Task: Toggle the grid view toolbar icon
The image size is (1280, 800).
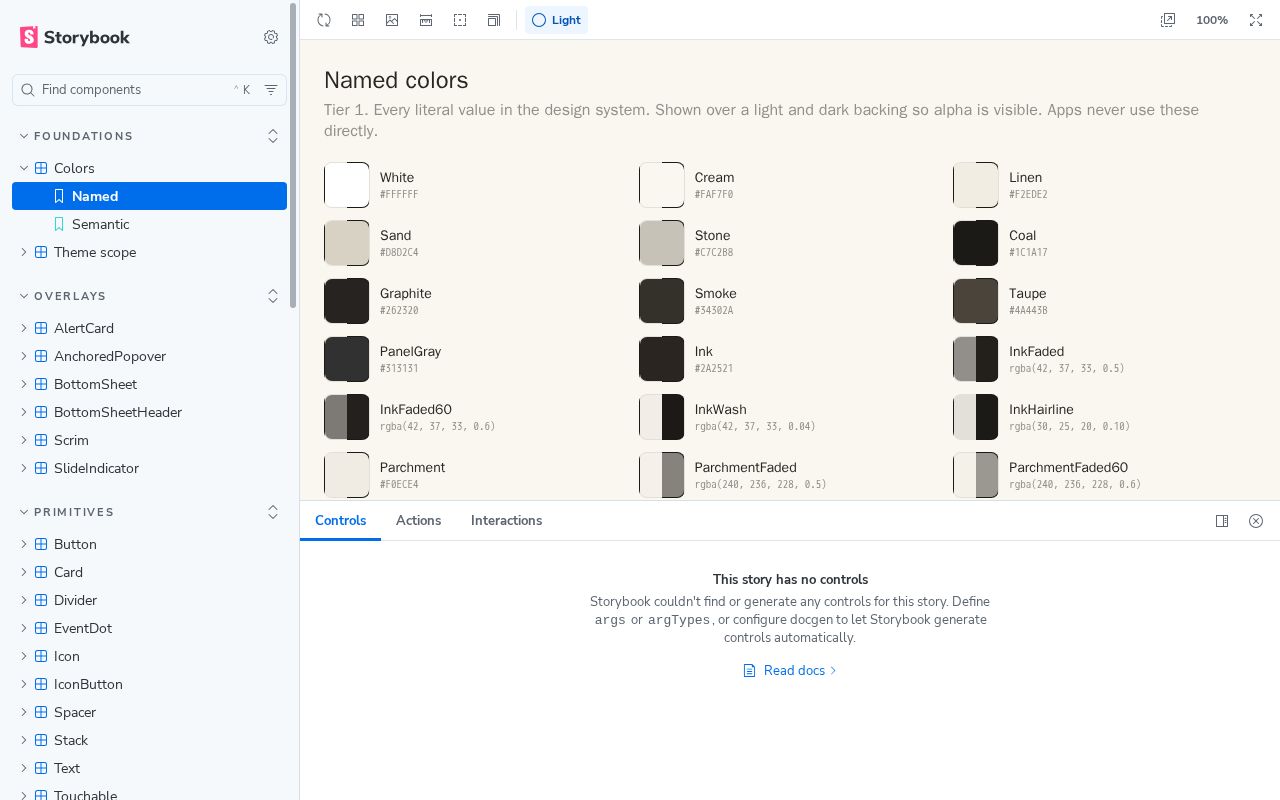Action: click(358, 20)
